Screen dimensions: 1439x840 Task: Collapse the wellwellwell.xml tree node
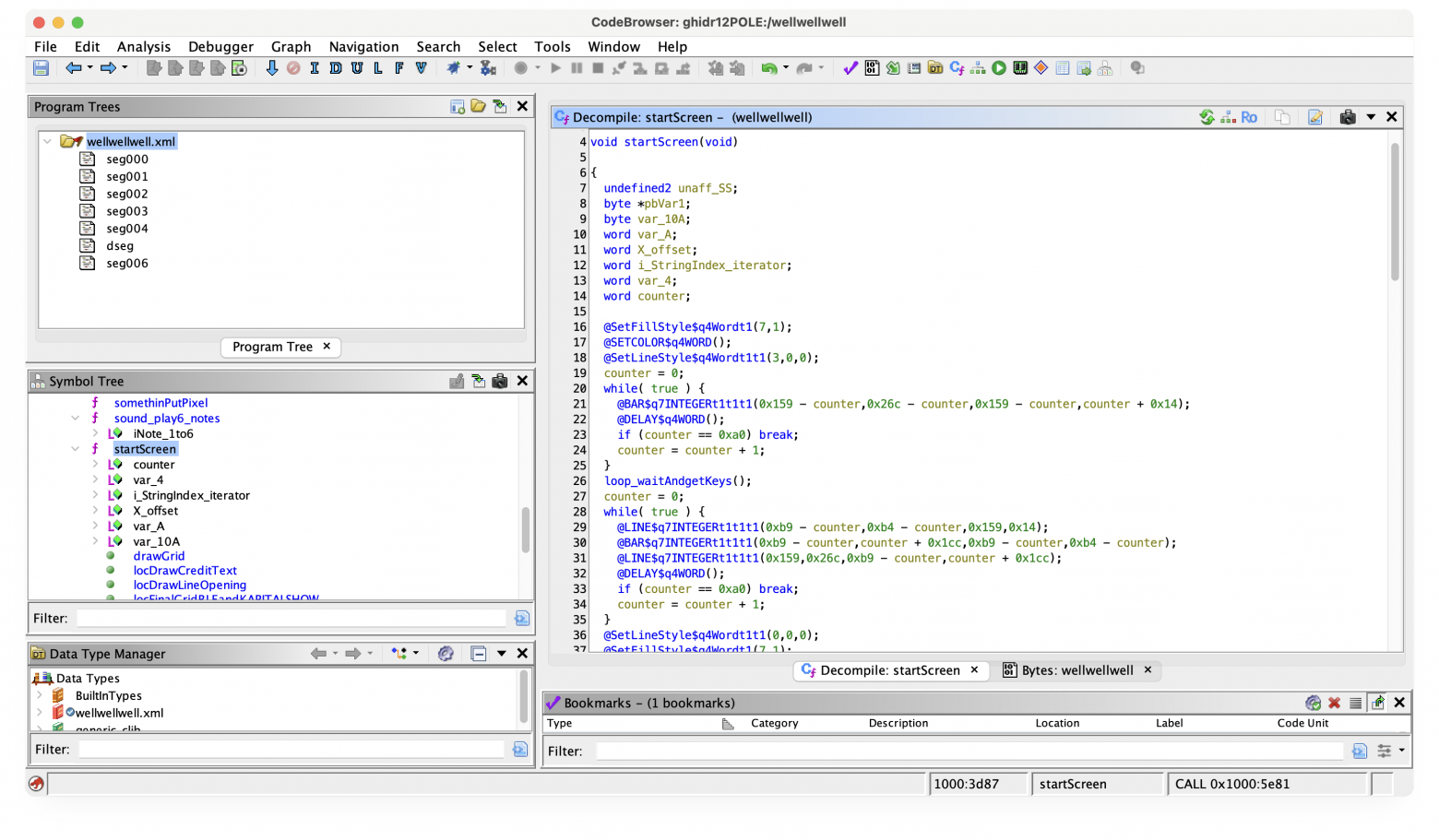47,141
